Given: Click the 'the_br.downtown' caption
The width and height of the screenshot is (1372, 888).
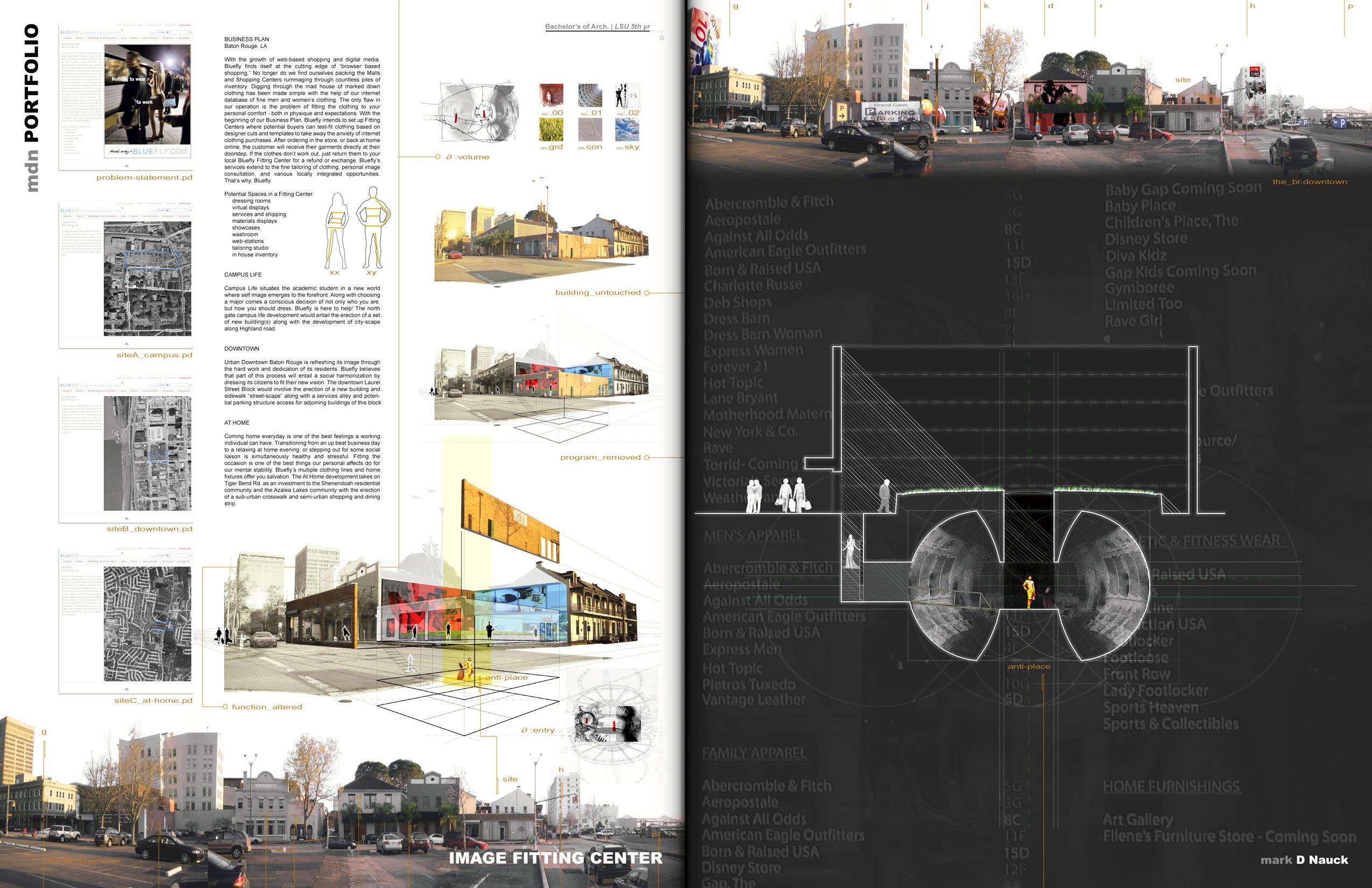Looking at the screenshot, I should [x=1310, y=182].
